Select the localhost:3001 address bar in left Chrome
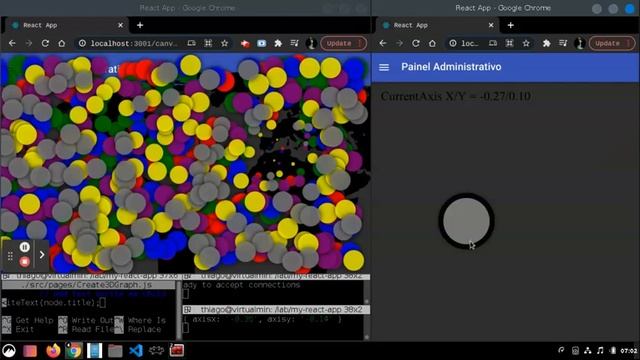Screen dimensions: 640x360 point(134,43)
